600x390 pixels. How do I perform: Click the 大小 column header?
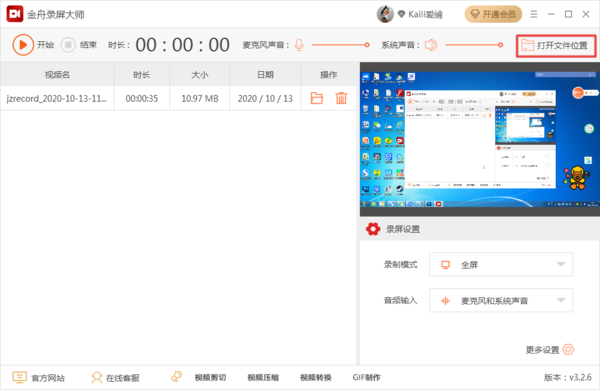point(200,75)
